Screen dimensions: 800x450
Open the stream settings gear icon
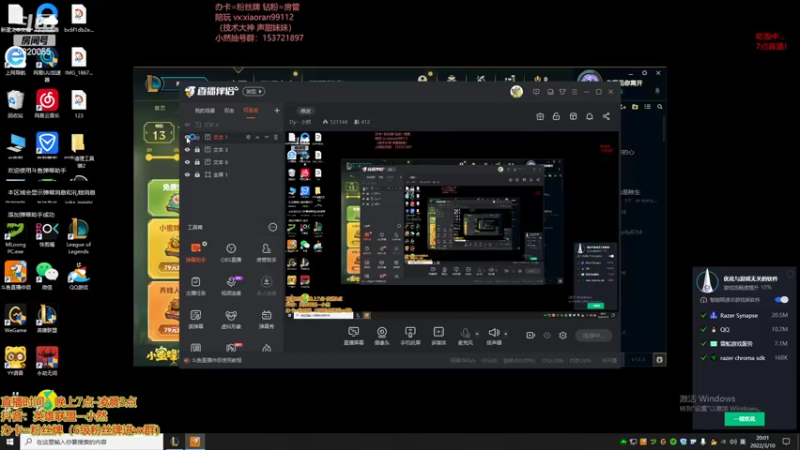point(563,335)
